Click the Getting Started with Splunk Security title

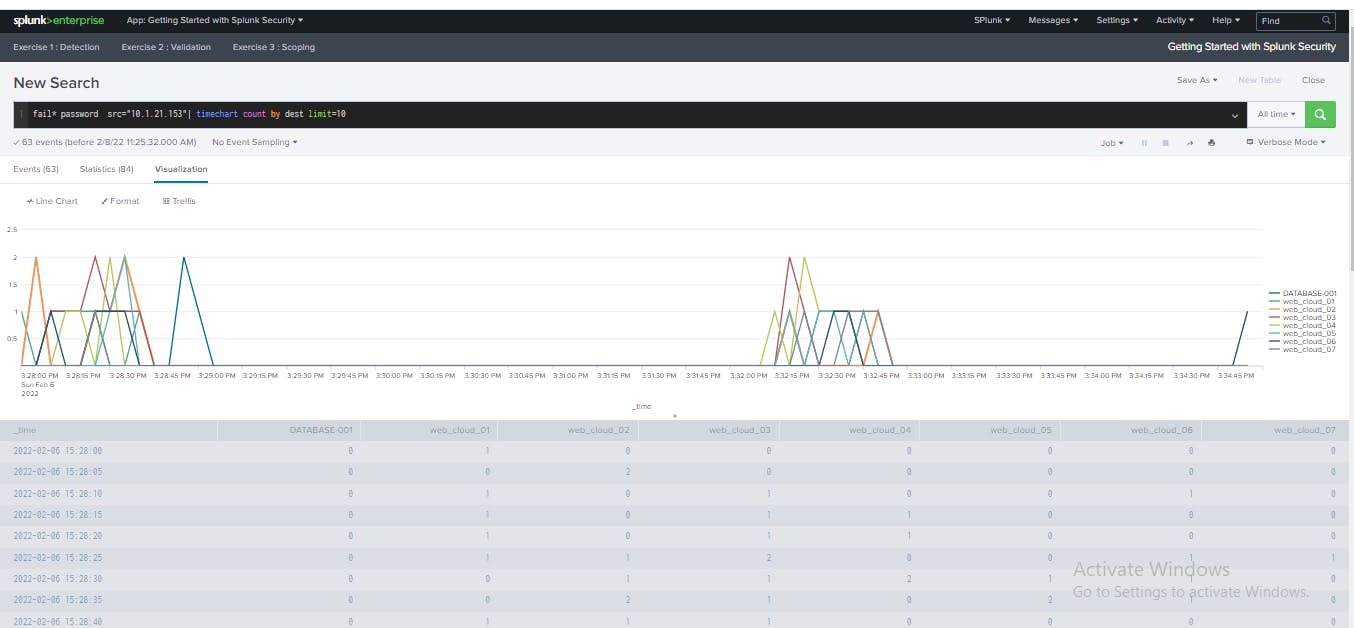pyautogui.click(x=1252, y=47)
